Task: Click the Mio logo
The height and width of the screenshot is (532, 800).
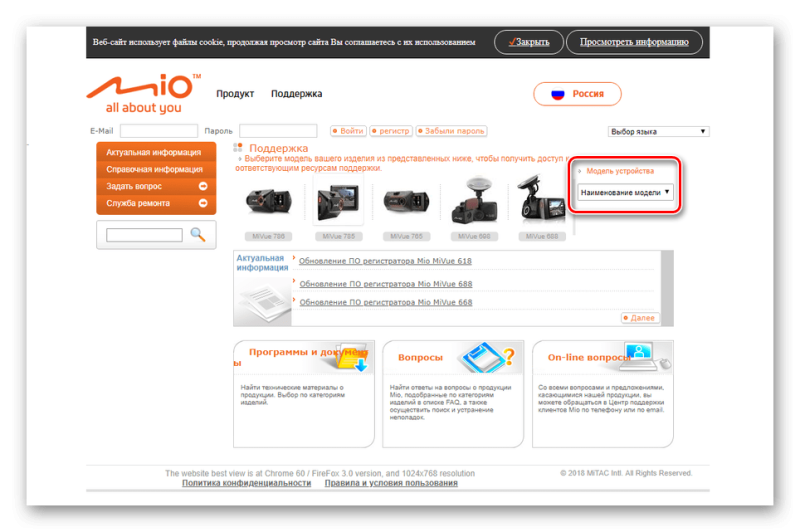Action: point(144,94)
